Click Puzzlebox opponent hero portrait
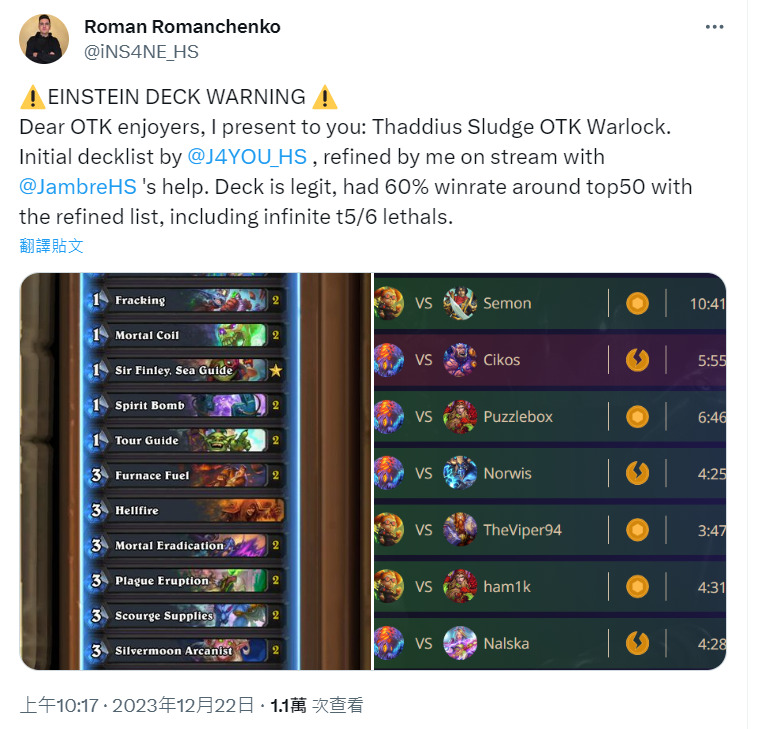The width and height of the screenshot is (764, 729). click(459, 417)
